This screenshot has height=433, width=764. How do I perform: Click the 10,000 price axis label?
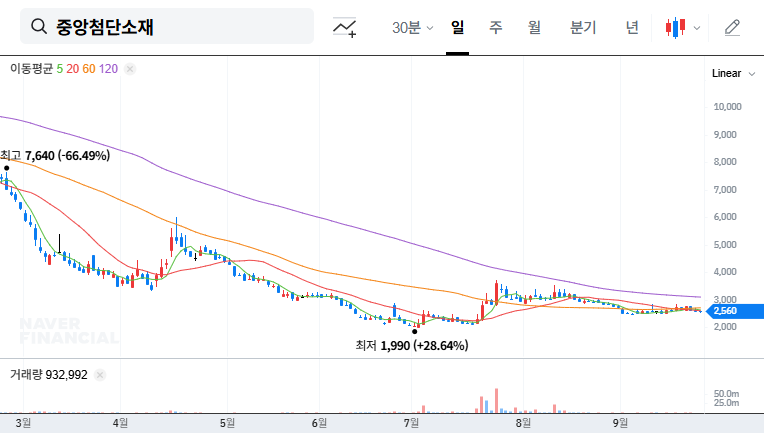tap(727, 107)
